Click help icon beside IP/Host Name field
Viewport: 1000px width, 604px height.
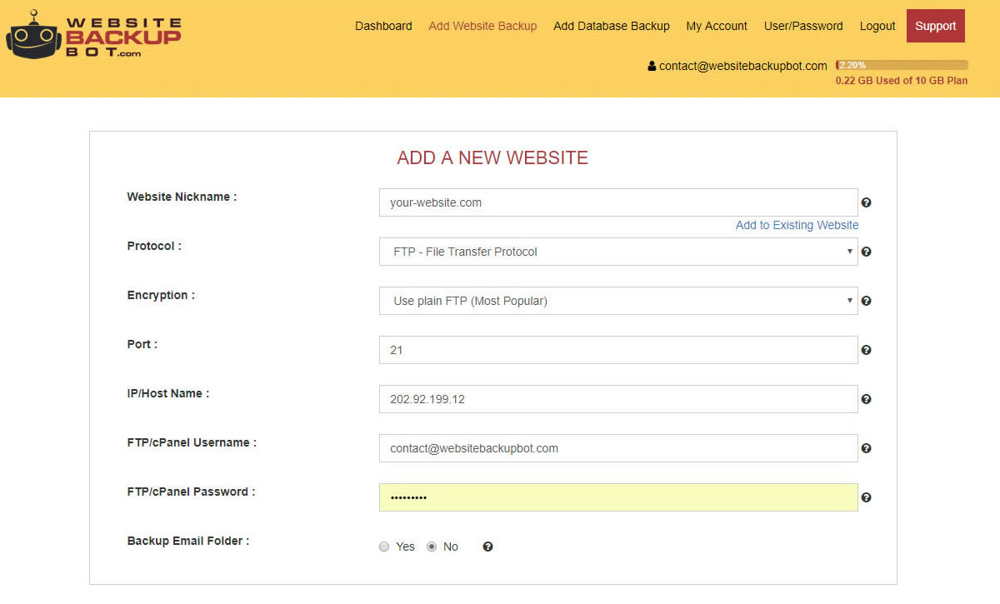tap(866, 399)
